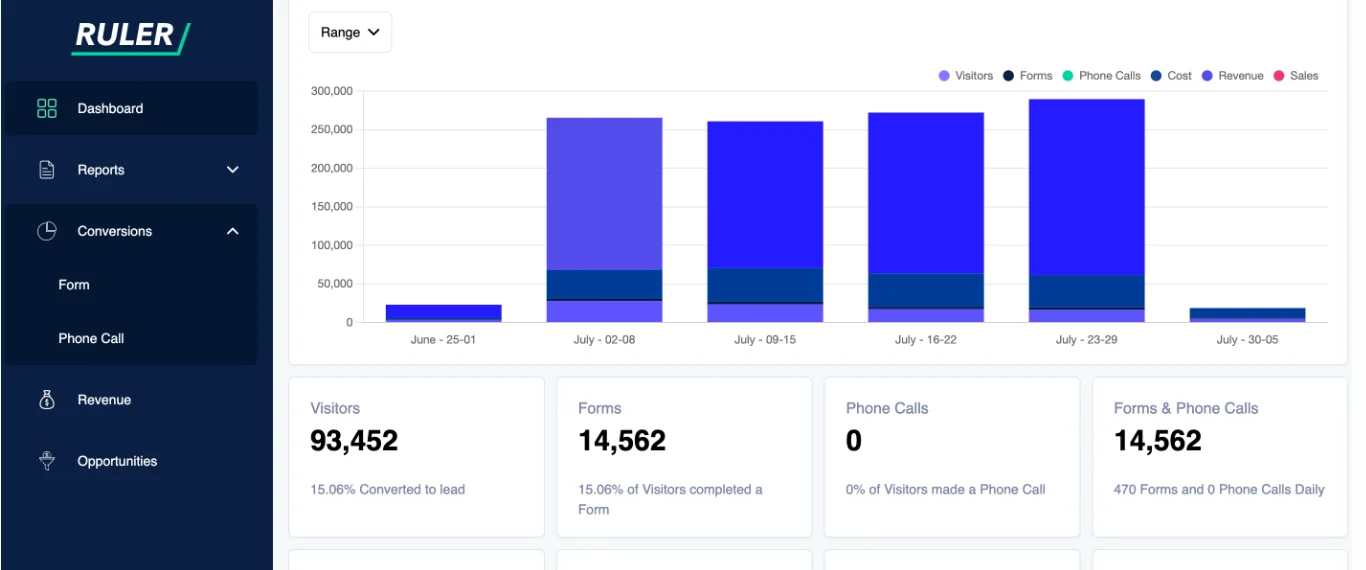
Task: Collapse the Conversions chevron arrow
Action: pos(233,231)
